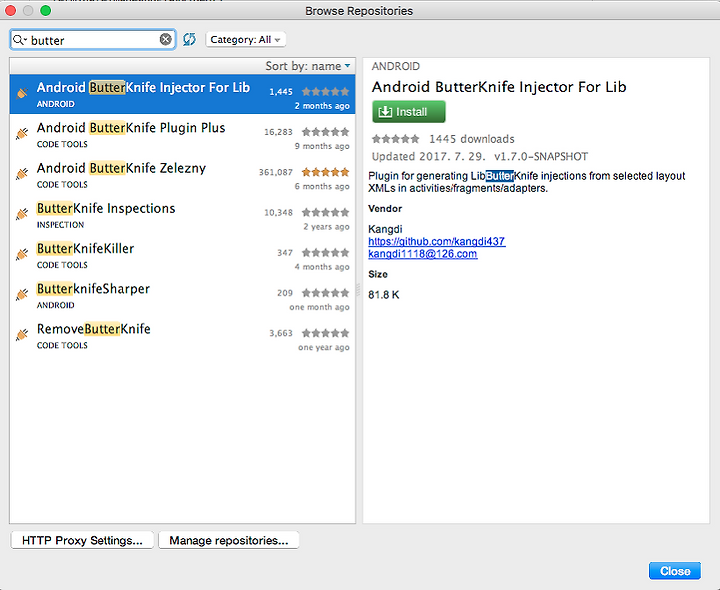The width and height of the screenshot is (720, 590).
Task: Select Android ButterKnife Zelezny plugin
Action: [182, 175]
